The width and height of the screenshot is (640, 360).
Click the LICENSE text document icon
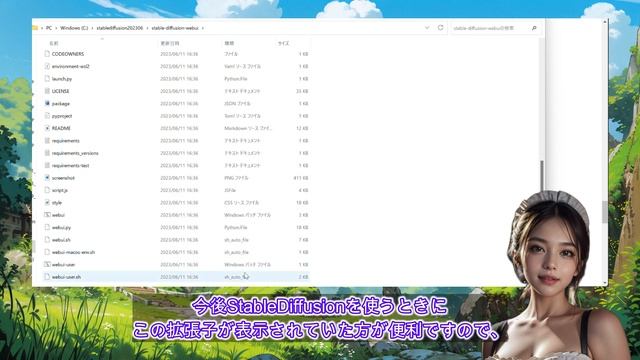[x=47, y=91]
